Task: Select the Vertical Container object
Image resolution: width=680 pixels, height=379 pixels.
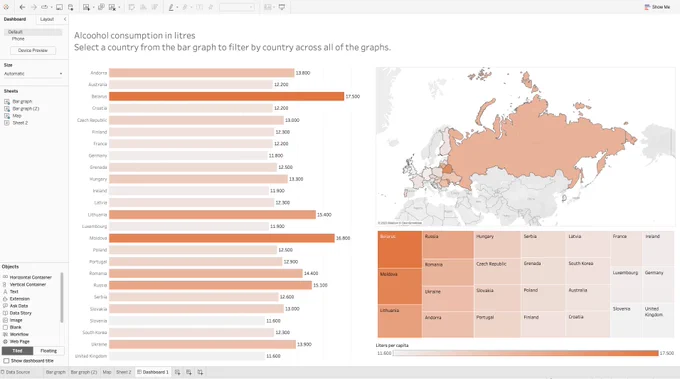Action: 25,284
